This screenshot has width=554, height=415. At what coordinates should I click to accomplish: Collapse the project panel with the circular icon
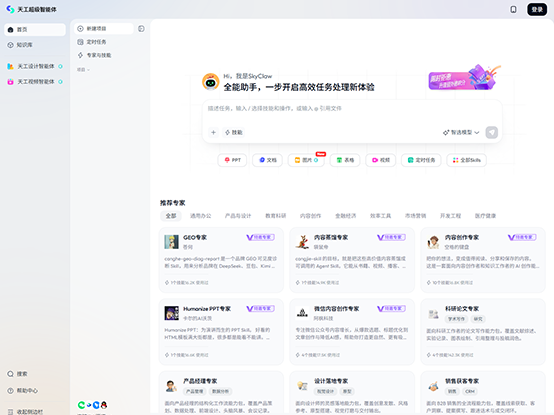[x=141, y=29]
